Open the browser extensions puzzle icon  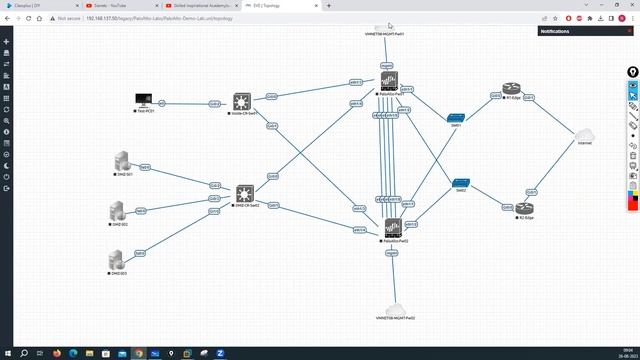click(x=590, y=18)
